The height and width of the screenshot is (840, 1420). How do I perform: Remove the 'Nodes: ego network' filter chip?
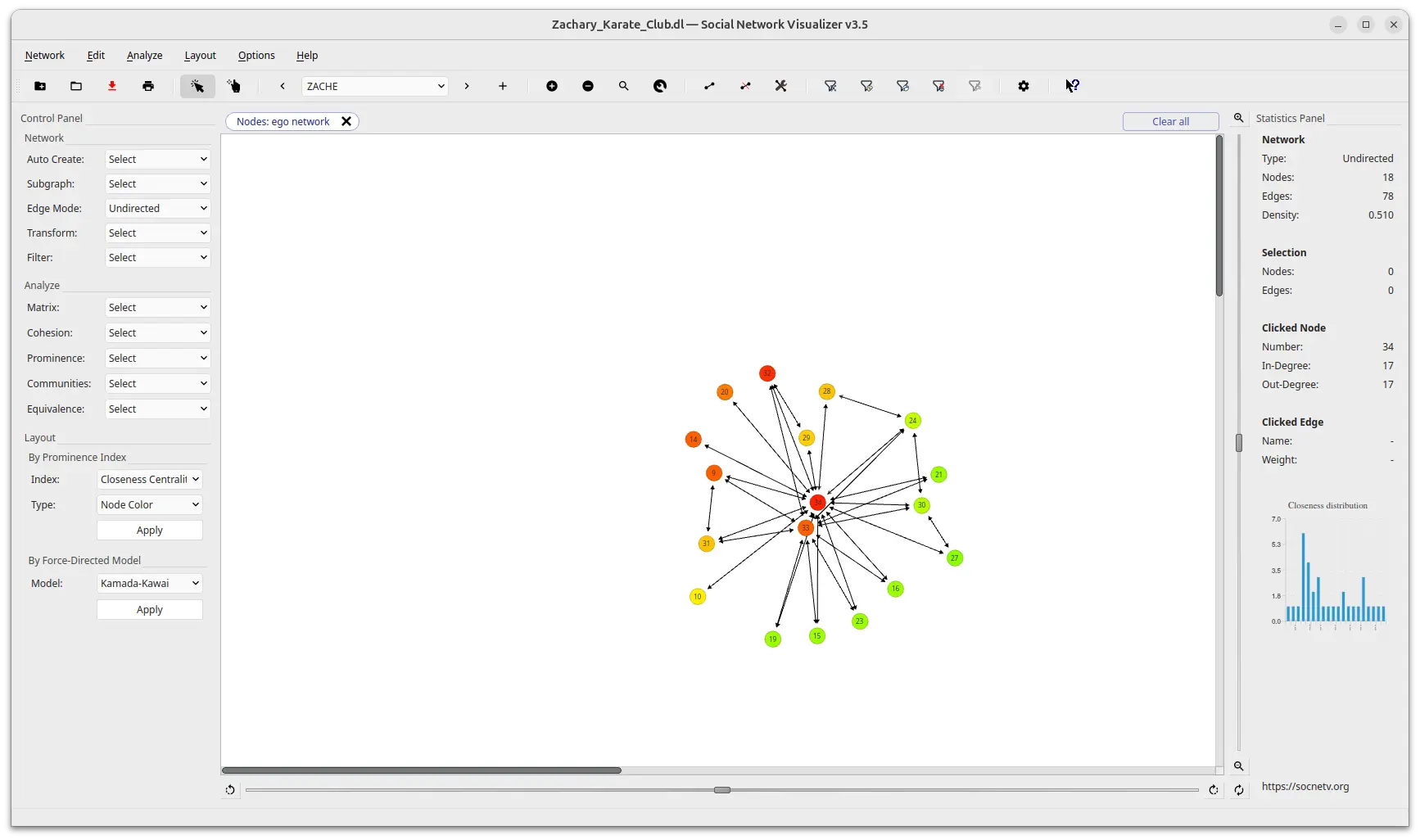pyautogui.click(x=346, y=121)
